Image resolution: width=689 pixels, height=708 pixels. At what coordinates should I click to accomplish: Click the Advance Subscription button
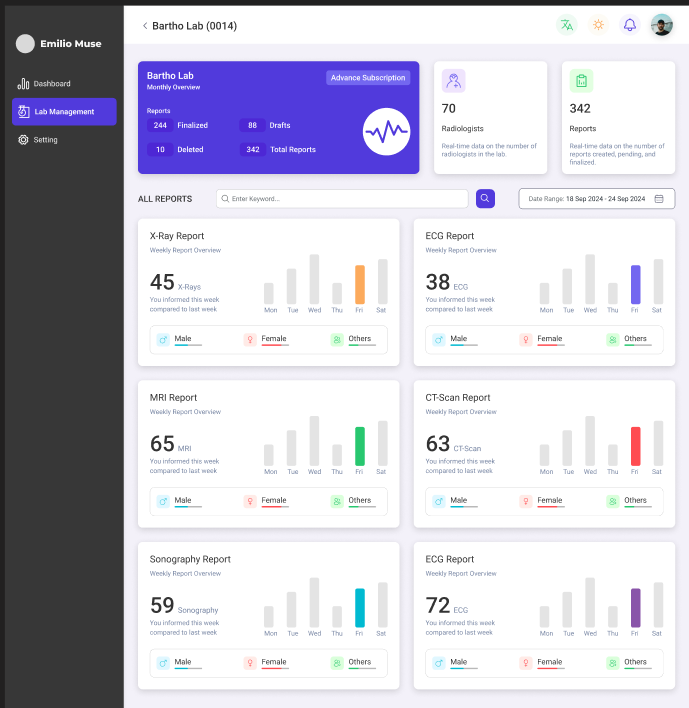(368, 78)
